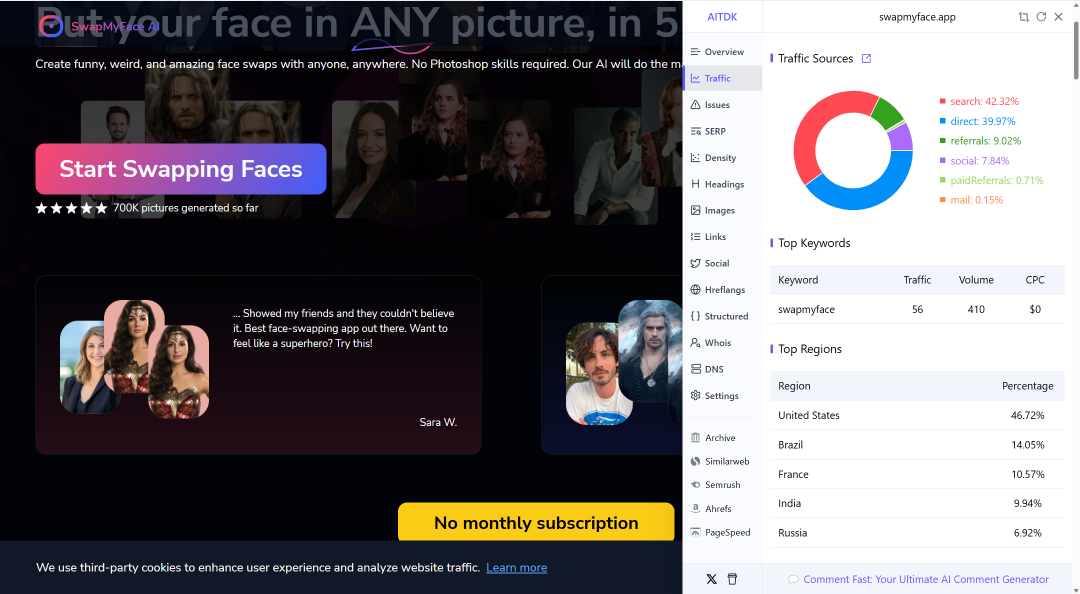Image resolution: width=1080 pixels, height=594 pixels.
Task: Click the paidReferrals 0.71% legend entry
Action: tap(992, 180)
